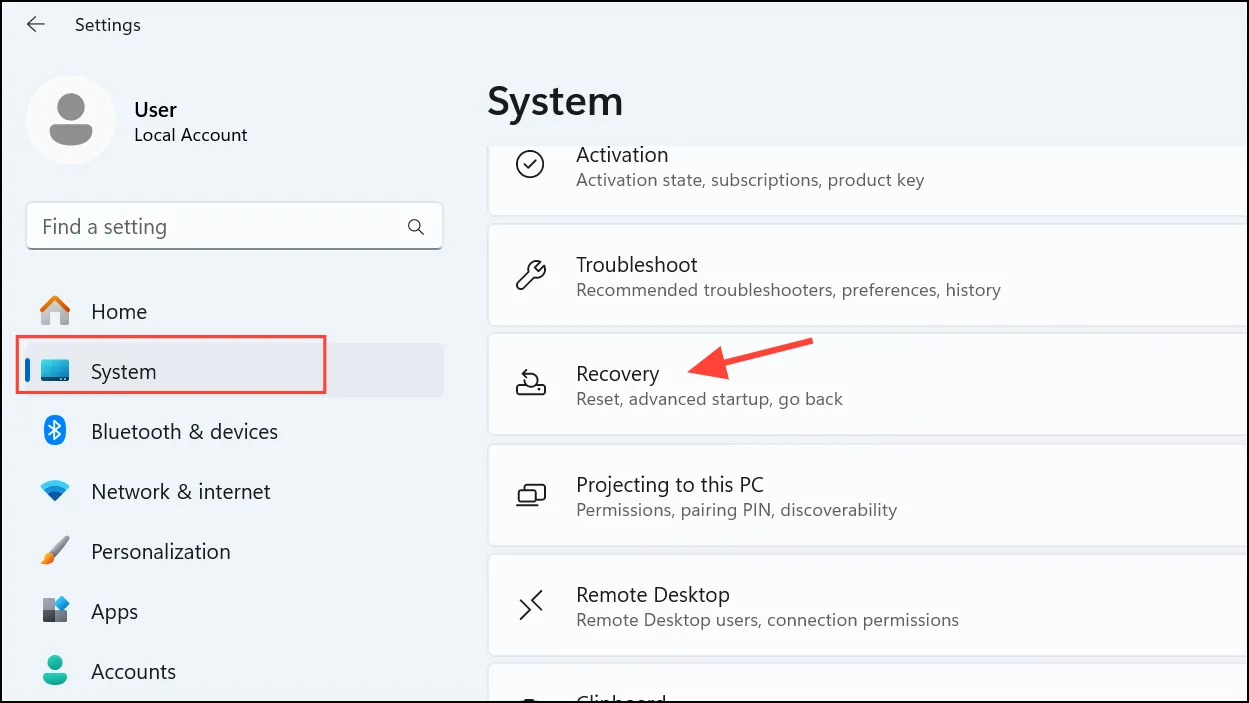Open Remote Desktop settings
The image size is (1249, 703).
tap(868, 605)
